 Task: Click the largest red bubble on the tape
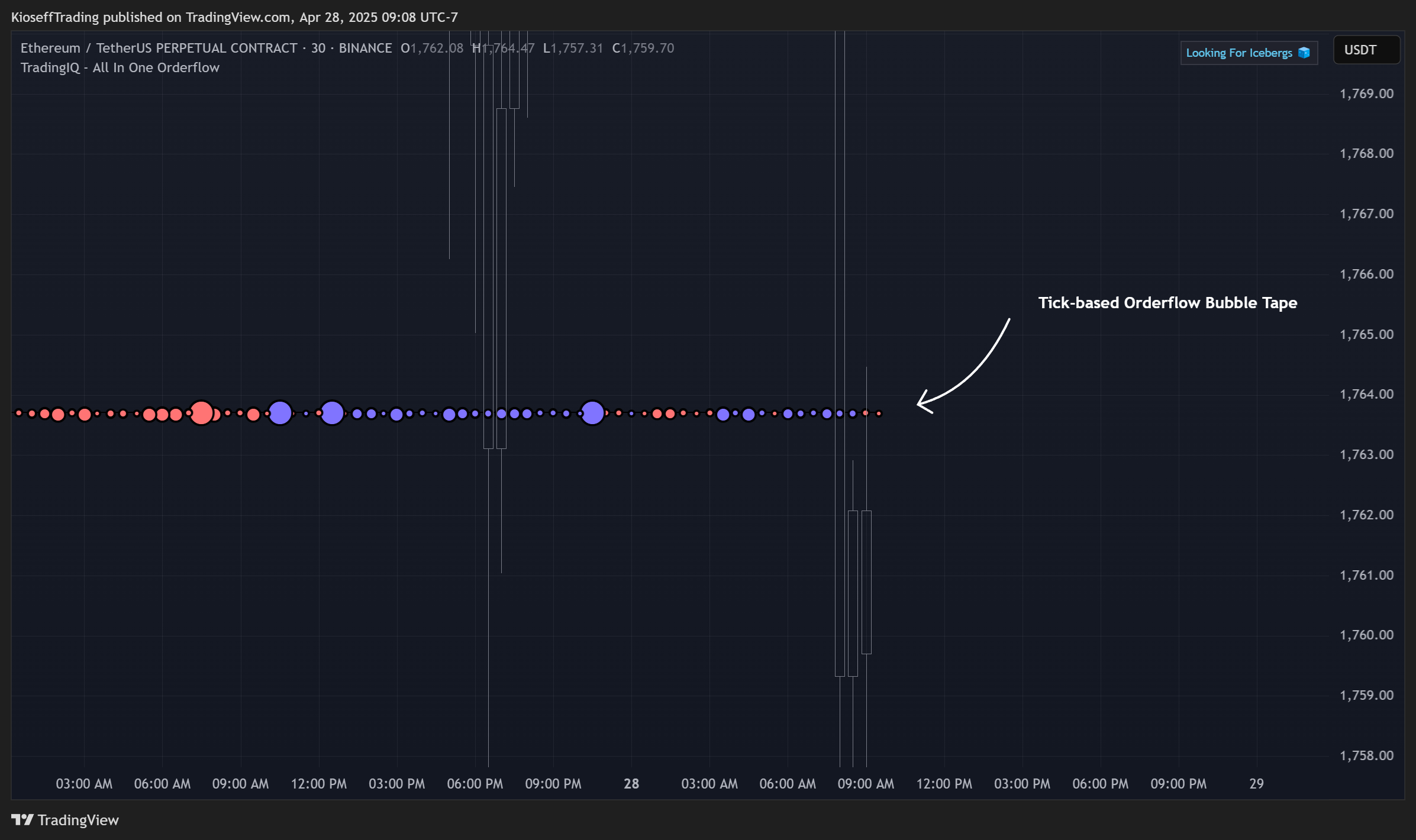tap(201, 412)
